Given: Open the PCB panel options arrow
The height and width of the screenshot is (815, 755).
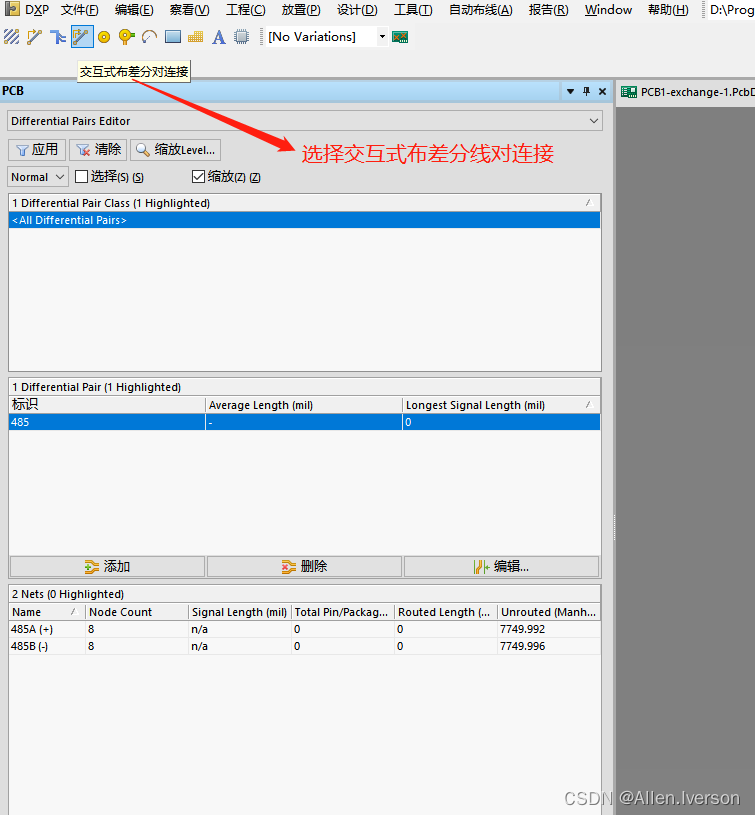Looking at the screenshot, I should pos(570,91).
